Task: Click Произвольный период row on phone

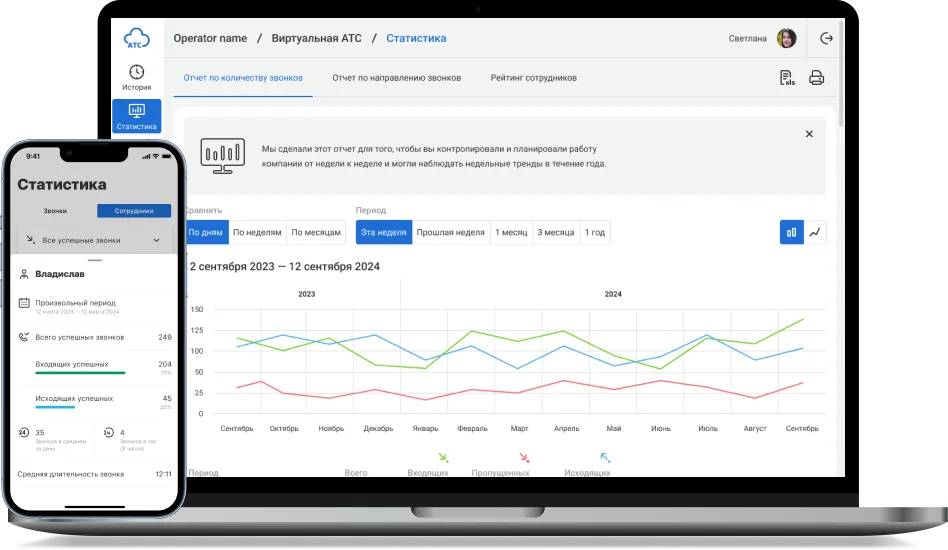Action: [x=94, y=306]
